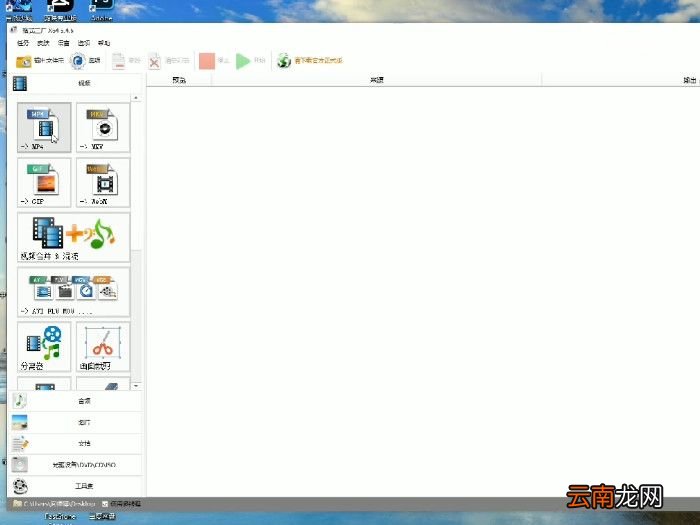
Task: Click the desktop output path in status bar
Action: (x=65, y=503)
